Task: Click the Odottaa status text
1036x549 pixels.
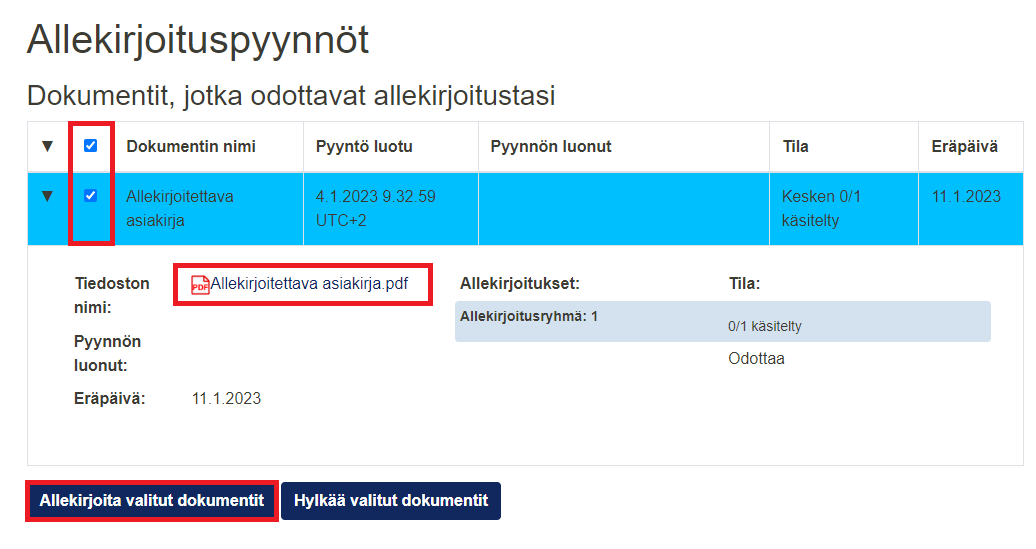Action: 756,358
